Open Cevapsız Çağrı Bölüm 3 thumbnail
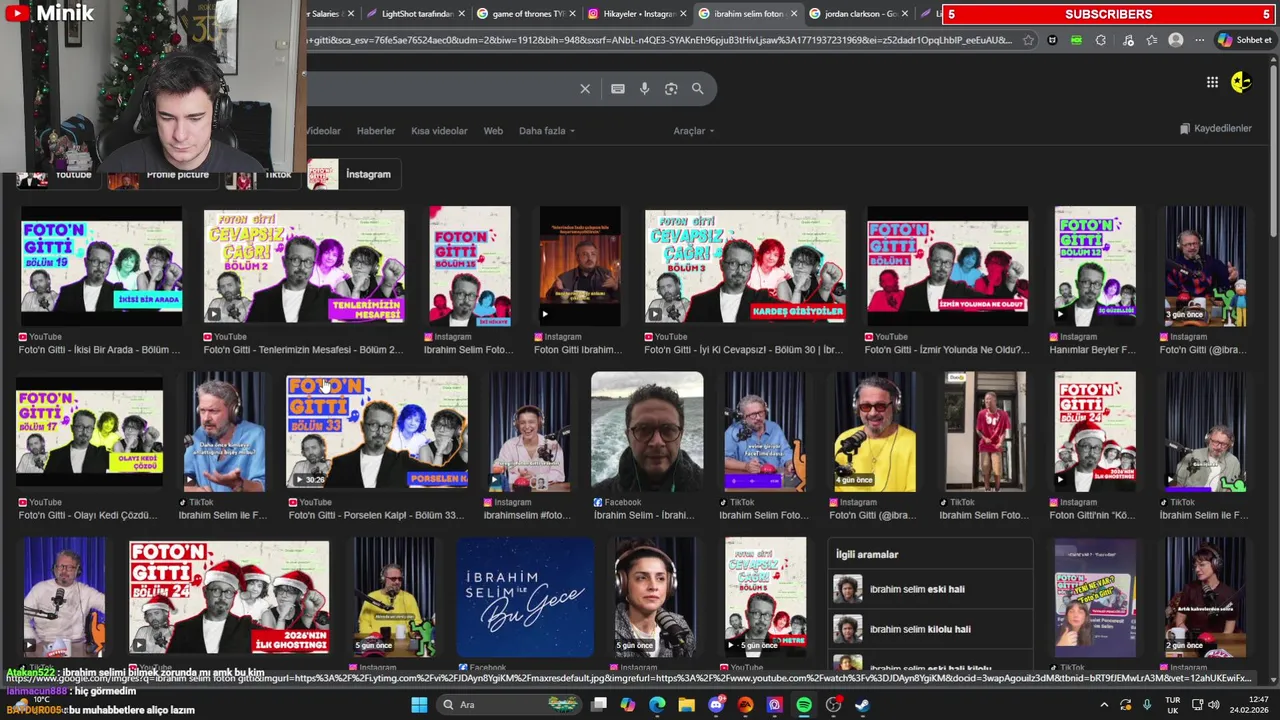The image size is (1280, 720). tap(745, 266)
